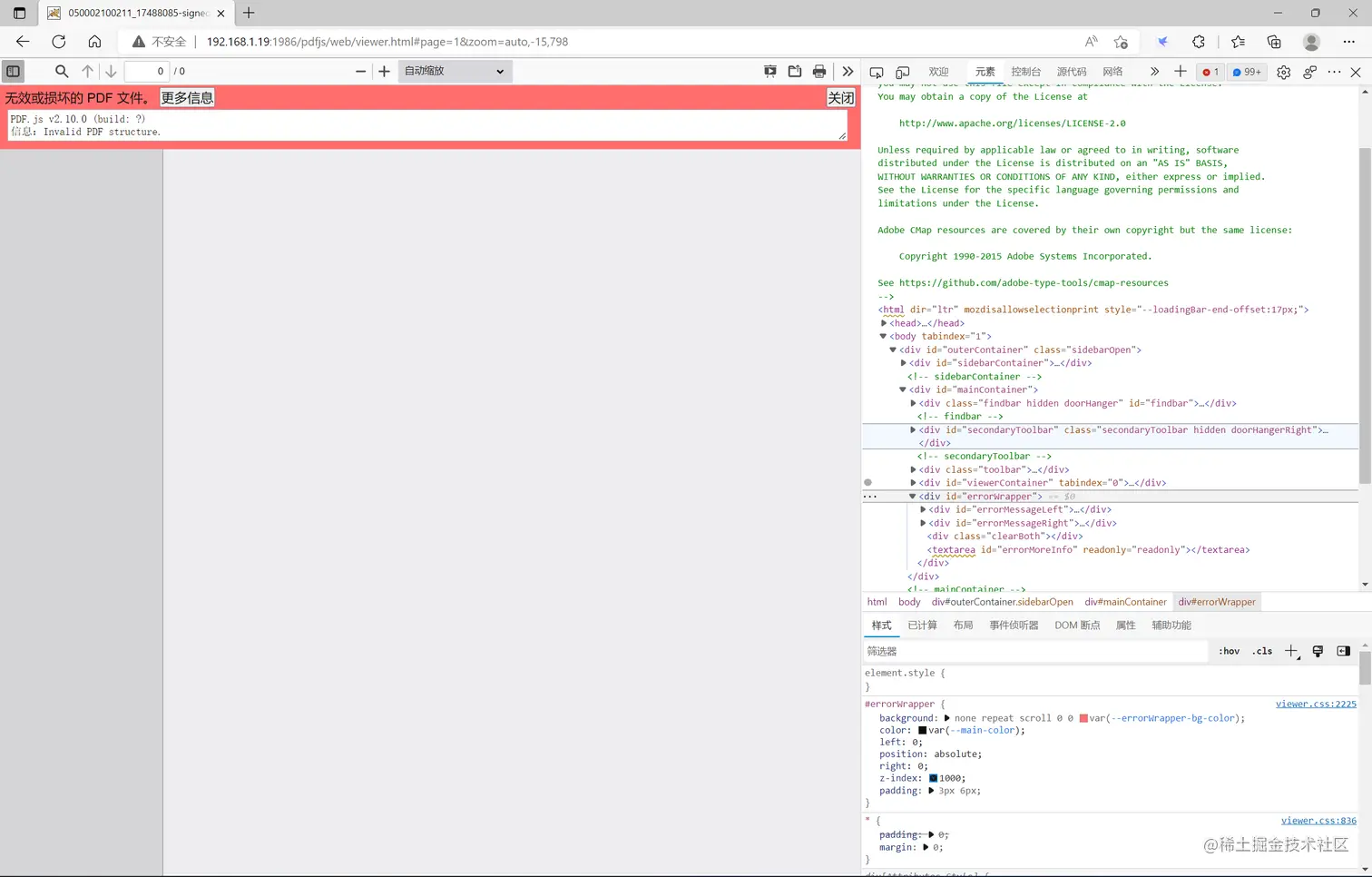Viewport: 1372px width, 877px height.
Task: Print the PDF document
Action: pos(819,71)
